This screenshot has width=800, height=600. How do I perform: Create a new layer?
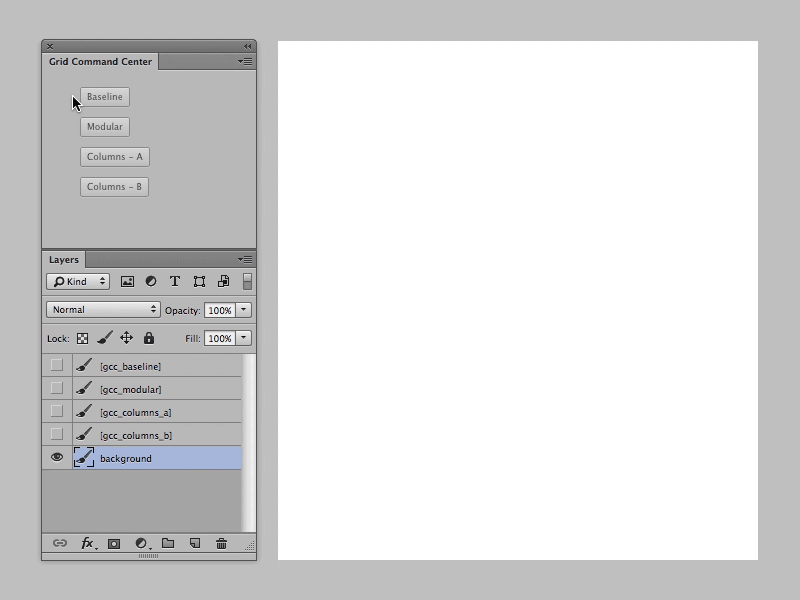pyautogui.click(x=194, y=544)
